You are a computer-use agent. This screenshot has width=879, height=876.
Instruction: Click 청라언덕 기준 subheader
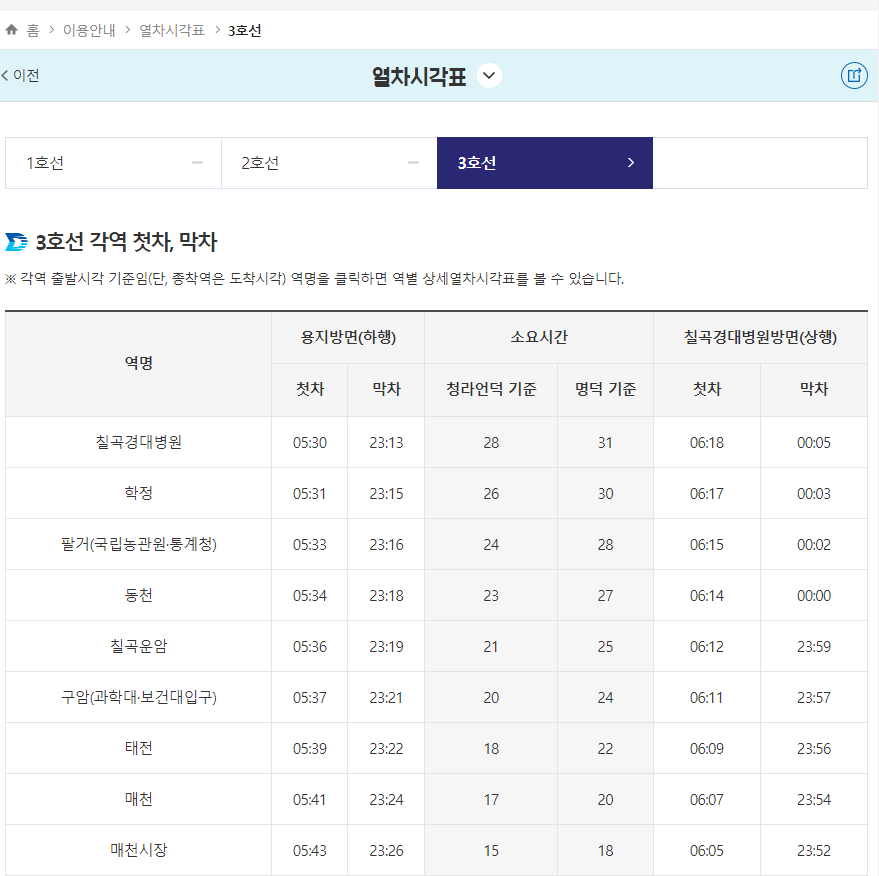pos(491,390)
